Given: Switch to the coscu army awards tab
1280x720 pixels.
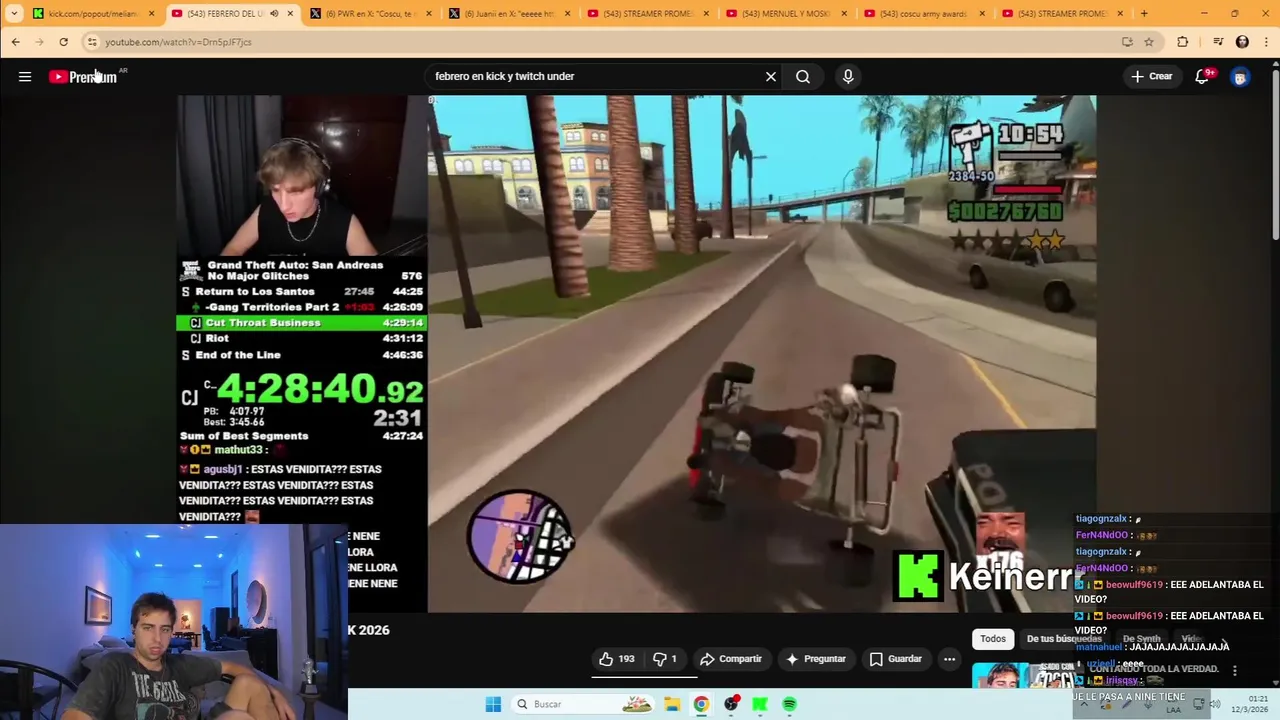Looking at the screenshot, I should tap(924, 14).
